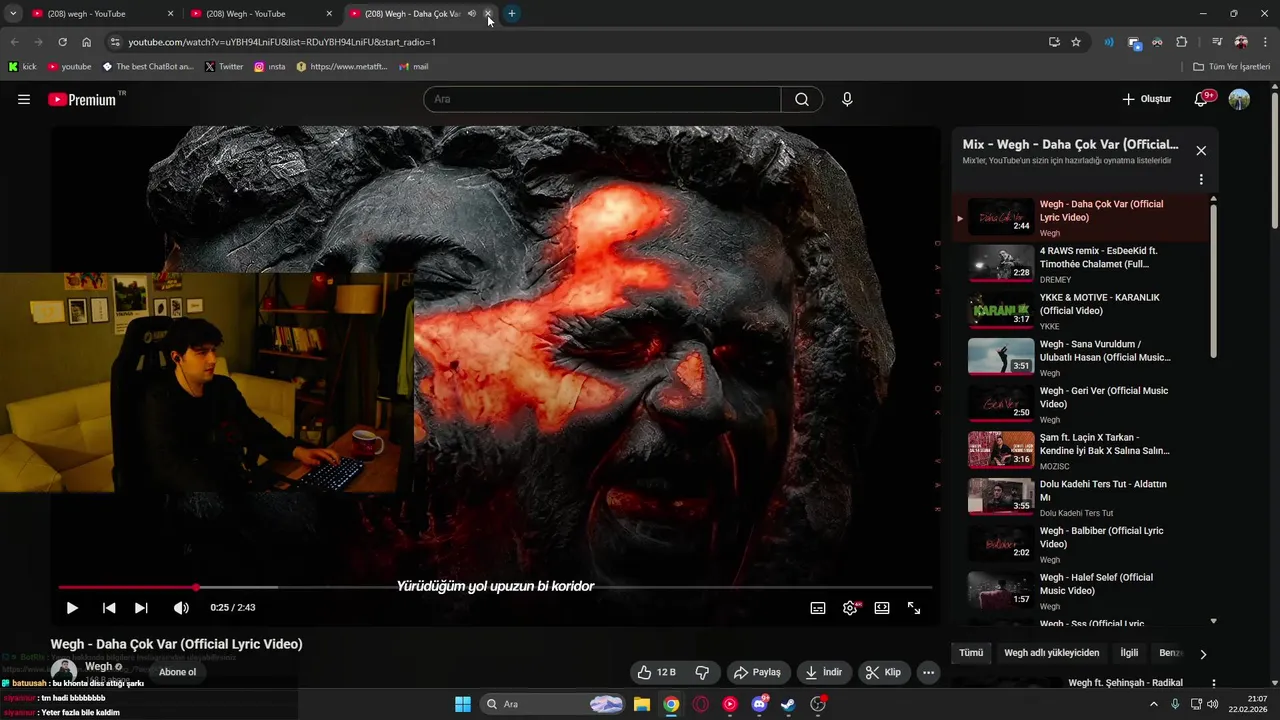Subscribe using Abone ol button
Image resolution: width=1280 pixels, height=720 pixels.
pyautogui.click(x=178, y=672)
